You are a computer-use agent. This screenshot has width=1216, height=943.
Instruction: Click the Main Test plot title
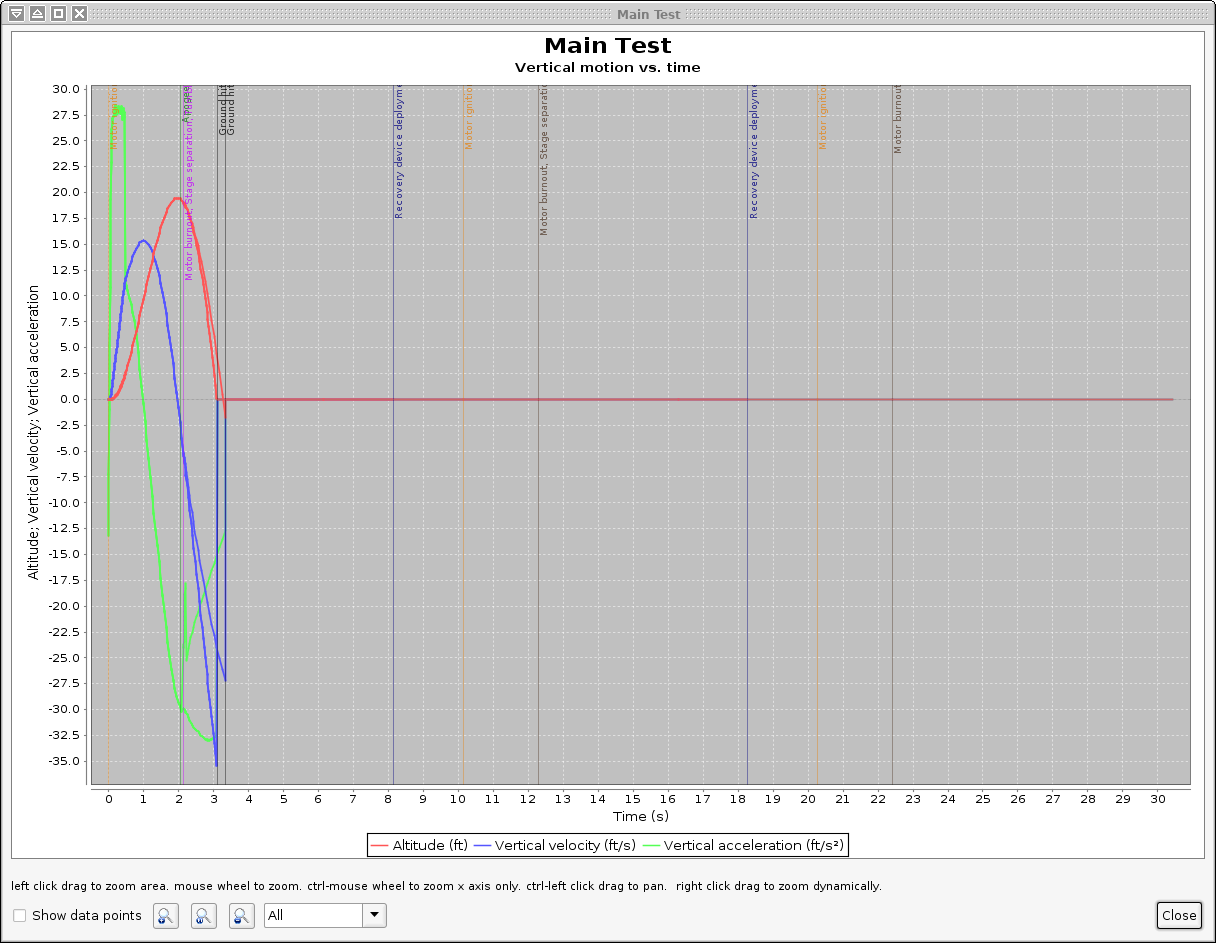(607, 46)
